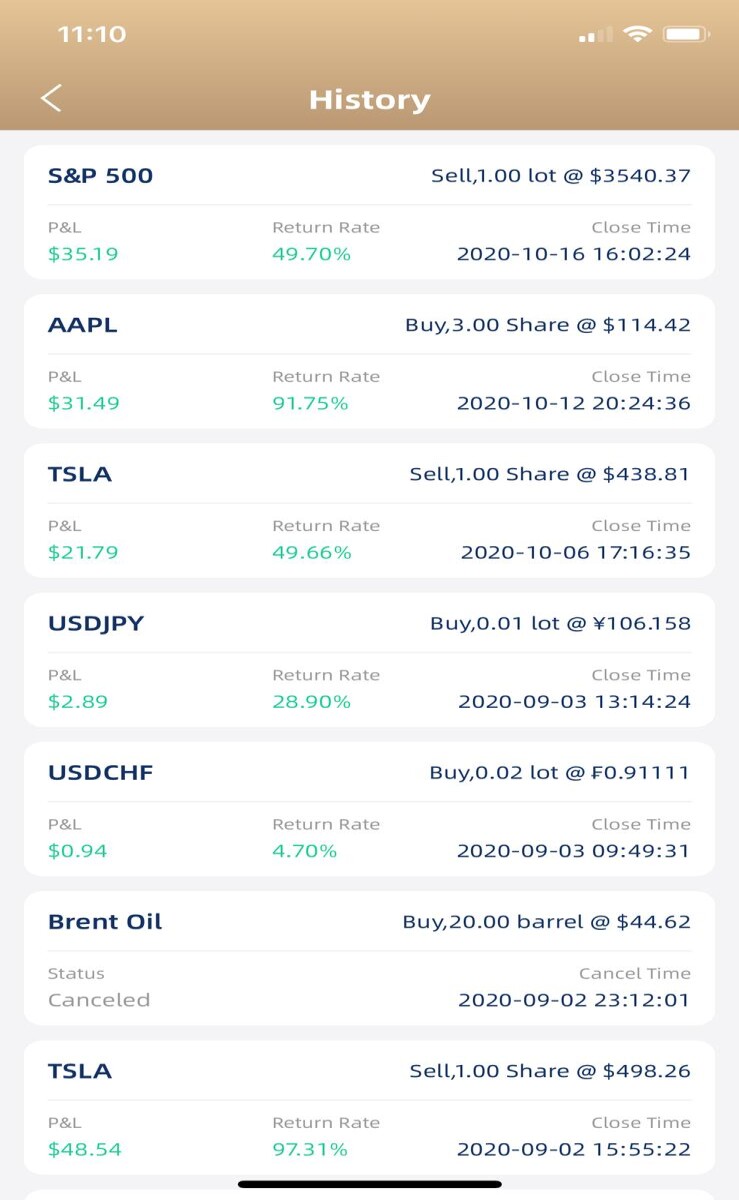
Task: Tap the 11:10 clock in status bar
Action: click(92, 34)
